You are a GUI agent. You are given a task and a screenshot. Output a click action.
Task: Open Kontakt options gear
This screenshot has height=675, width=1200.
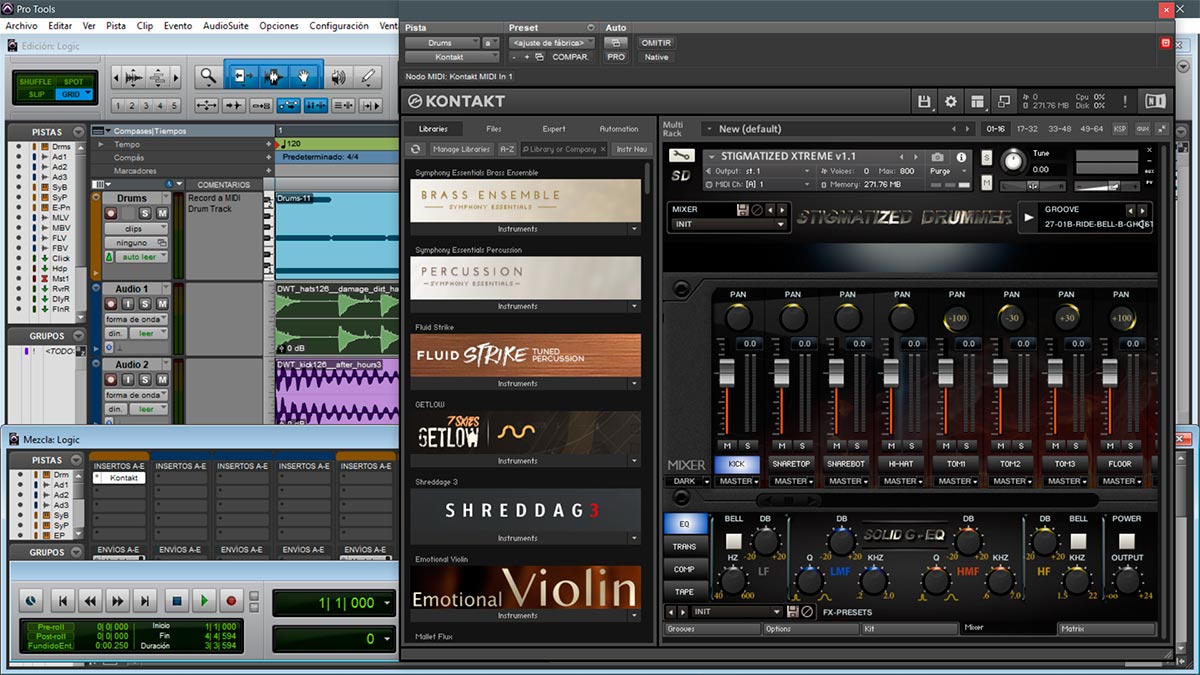[x=951, y=101]
